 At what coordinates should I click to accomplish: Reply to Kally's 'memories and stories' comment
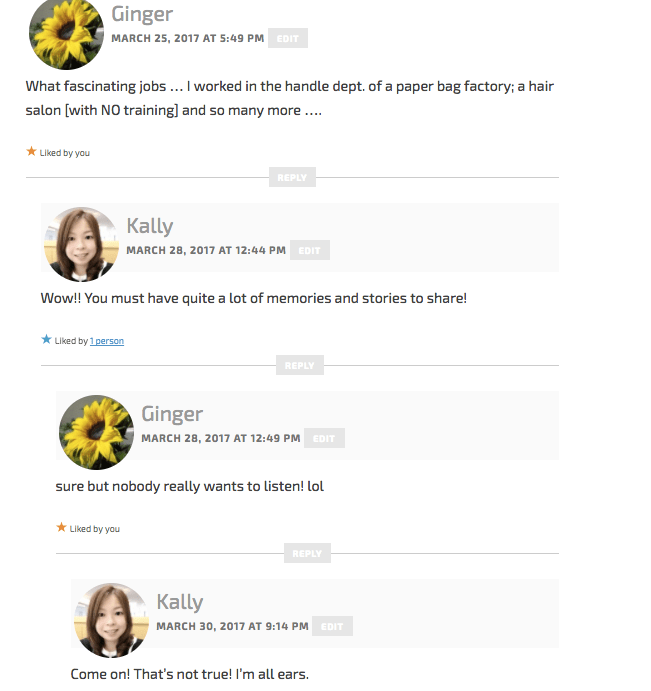300,365
